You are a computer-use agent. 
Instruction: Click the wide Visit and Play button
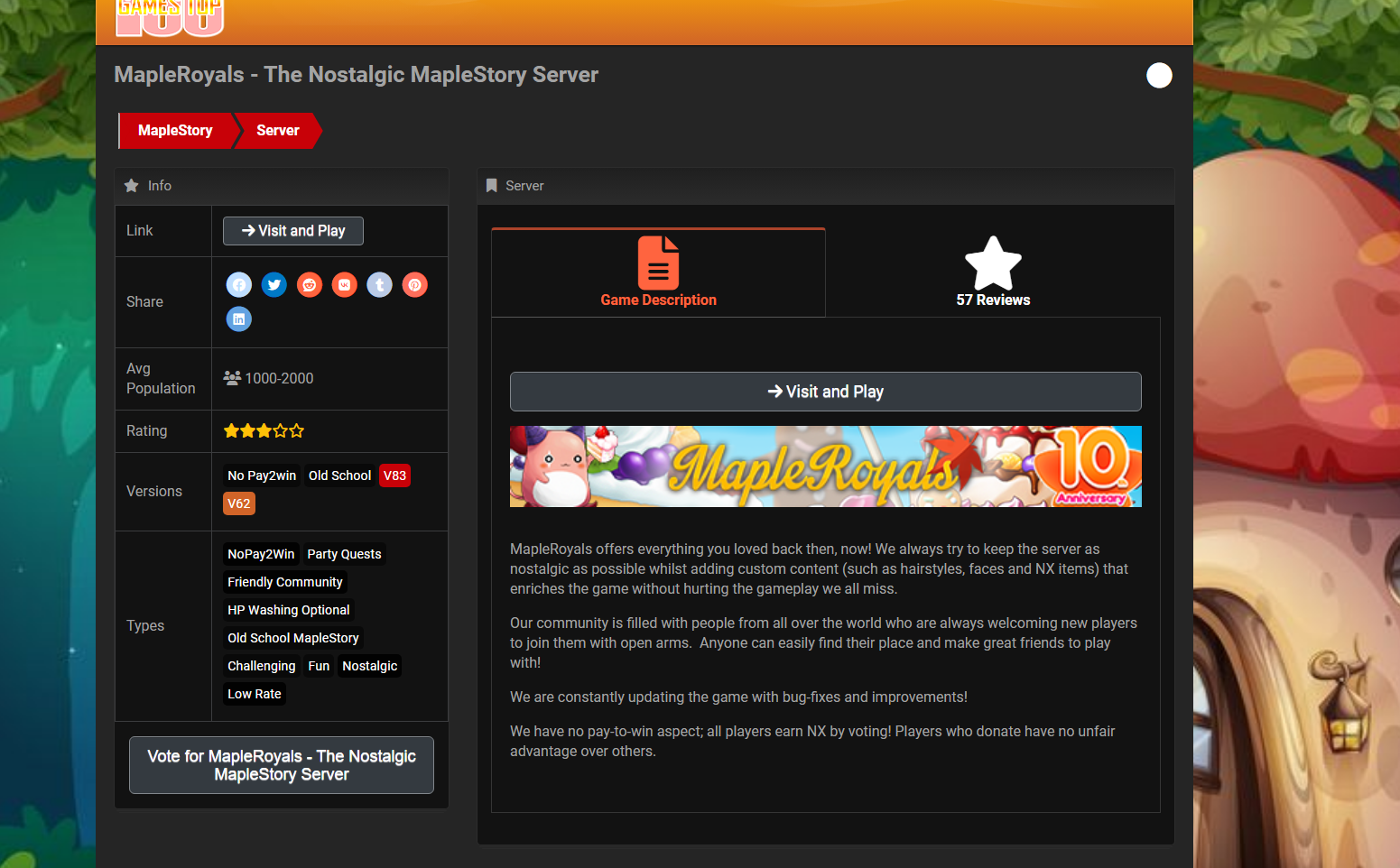pyautogui.click(x=825, y=392)
